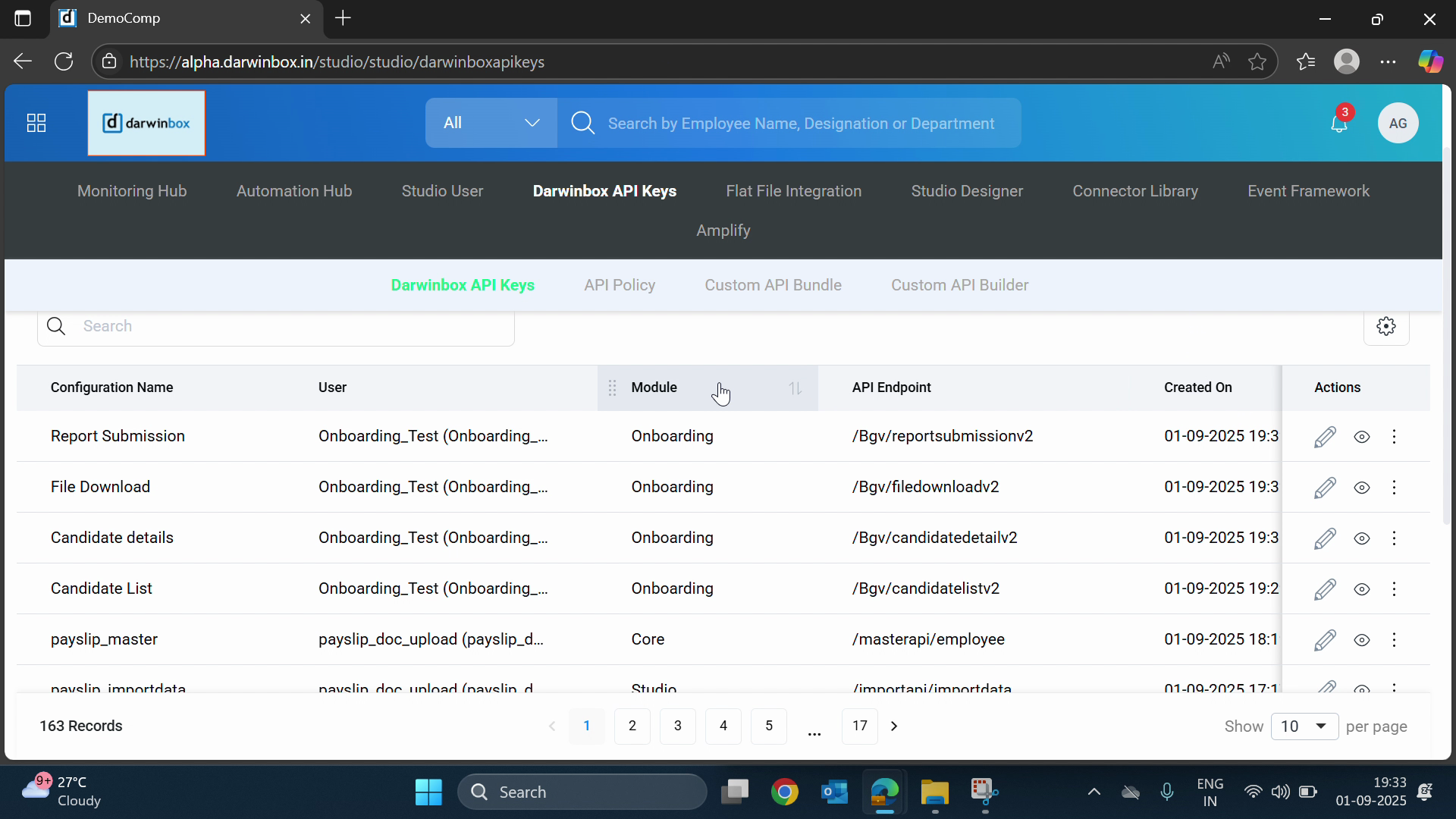The width and height of the screenshot is (1456, 819).
Task: Go to next page with chevron
Action: [x=894, y=726]
